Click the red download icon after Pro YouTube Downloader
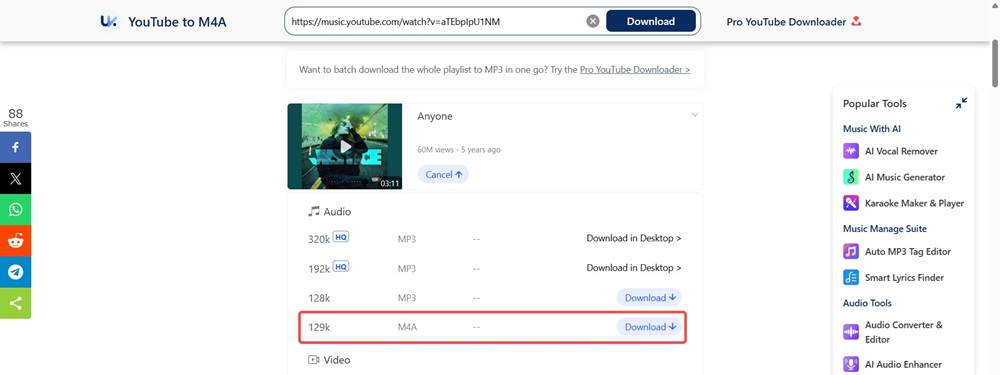Screen dimensions: 1000x375 pos(857,21)
